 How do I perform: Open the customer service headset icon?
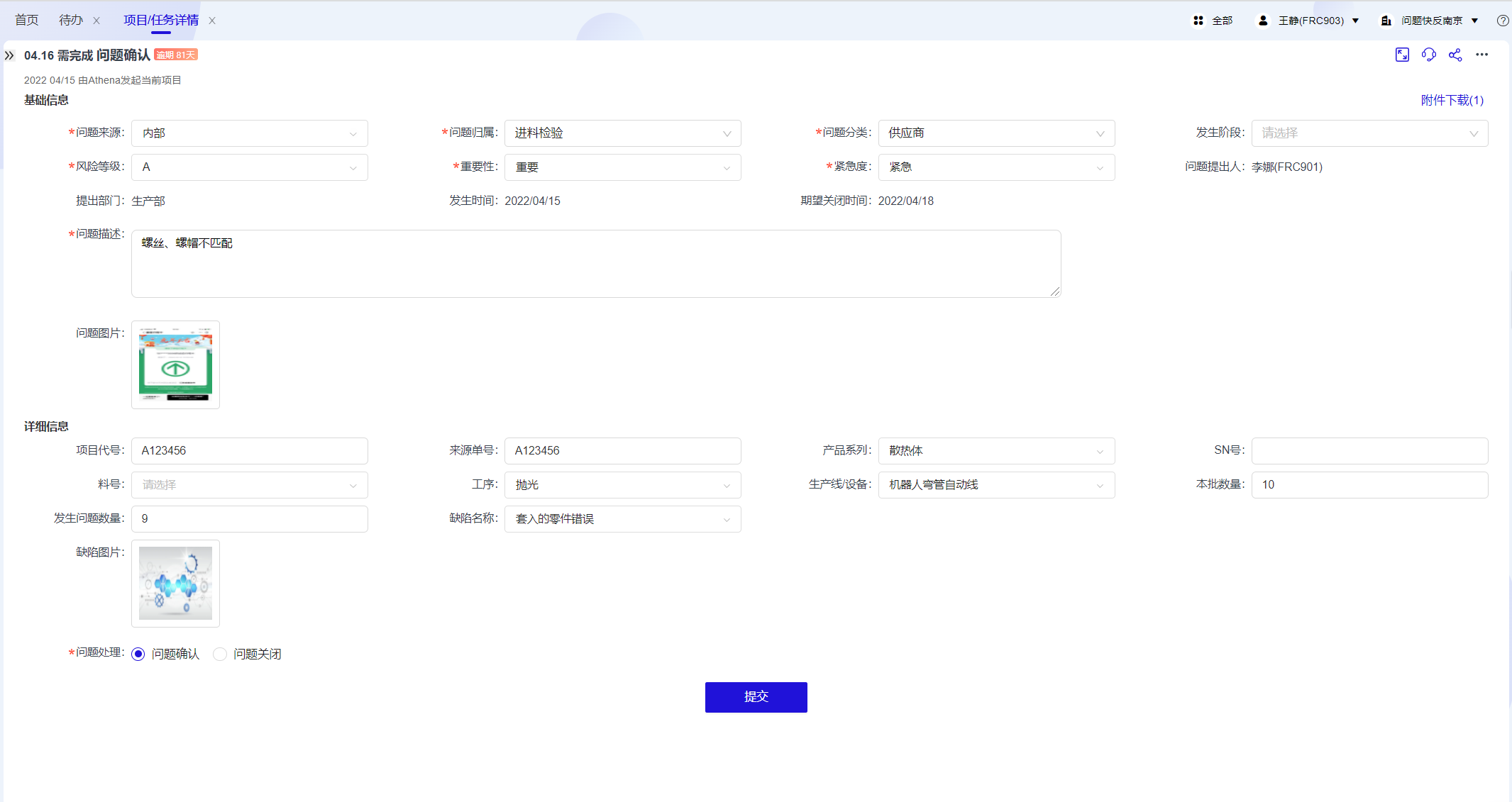point(1428,55)
